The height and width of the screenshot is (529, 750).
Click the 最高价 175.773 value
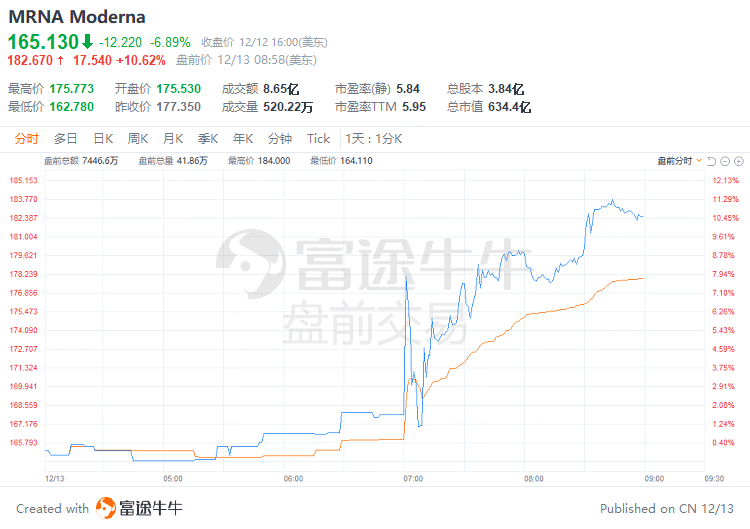[72, 89]
